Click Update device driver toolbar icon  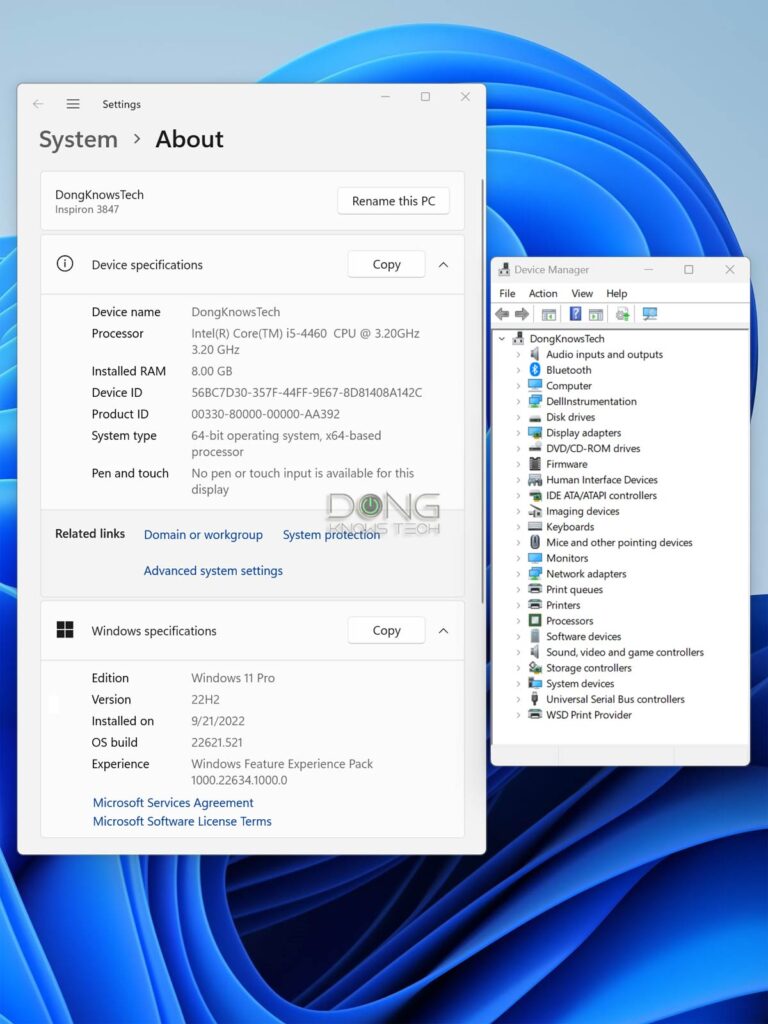click(x=622, y=314)
